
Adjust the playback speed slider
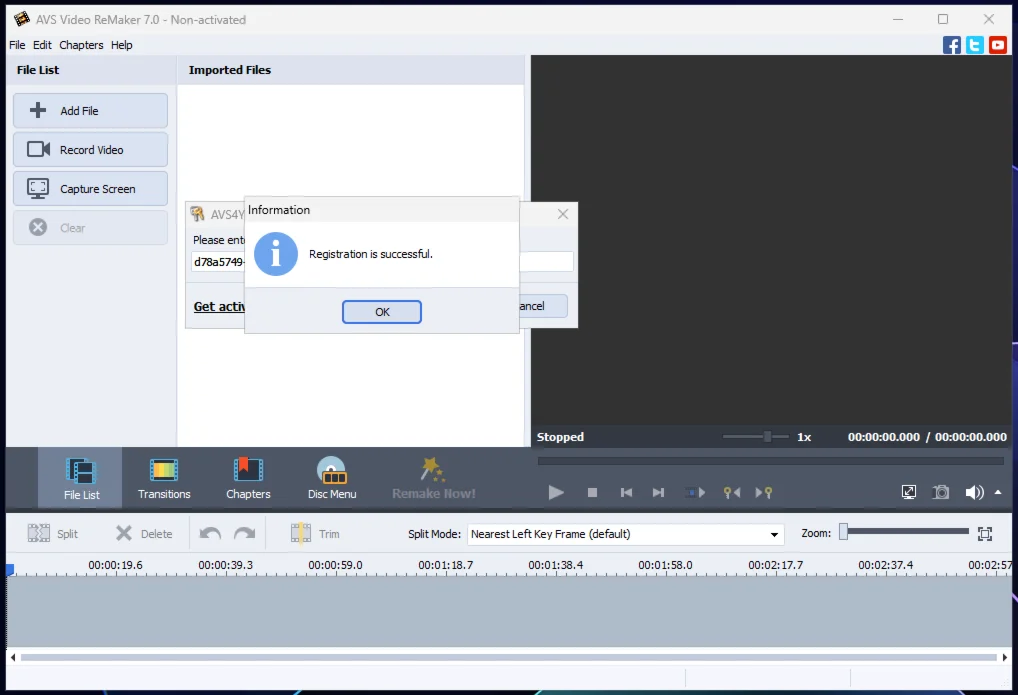coord(767,436)
